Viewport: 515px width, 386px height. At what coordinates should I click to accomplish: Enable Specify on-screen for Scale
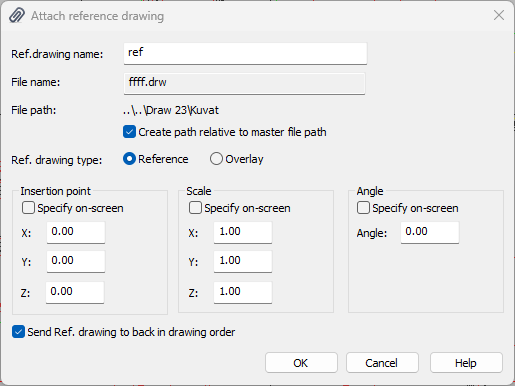coord(195,208)
